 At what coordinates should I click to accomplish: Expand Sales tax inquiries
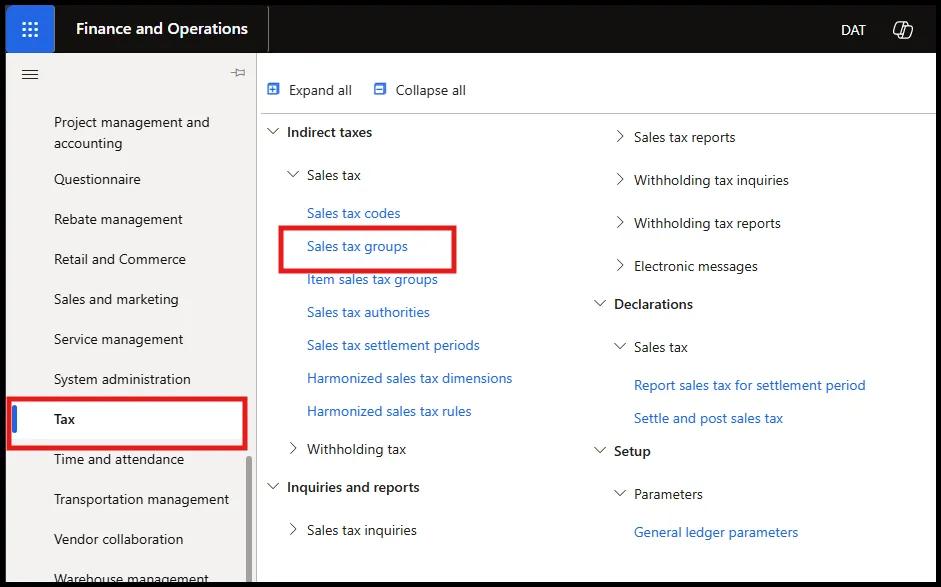tap(293, 529)
